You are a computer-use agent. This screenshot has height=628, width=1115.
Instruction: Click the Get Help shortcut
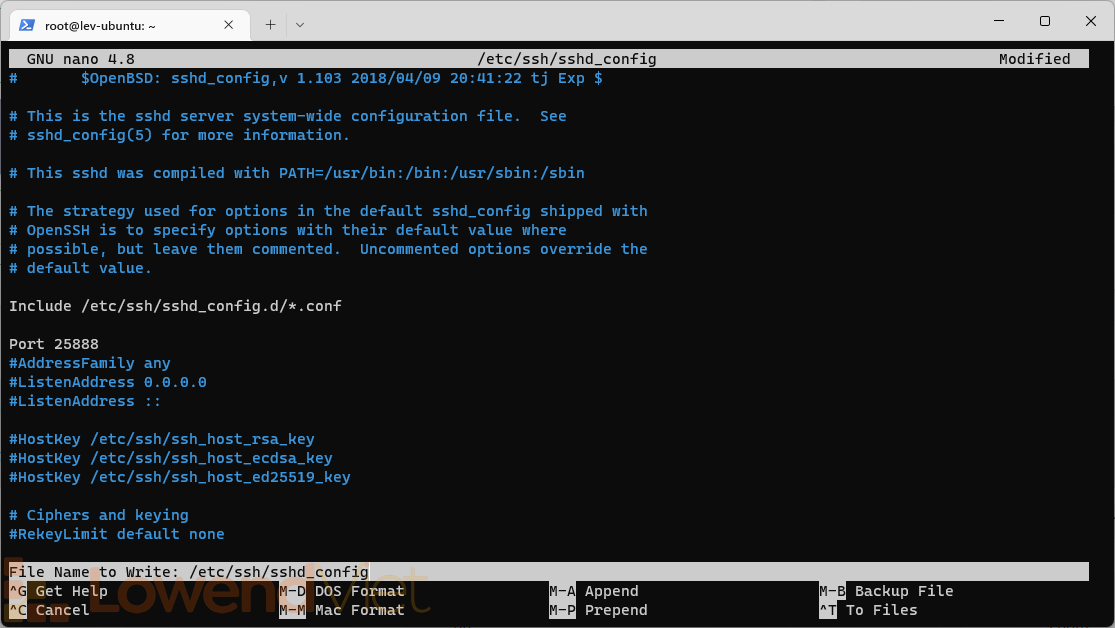click(x=60, y=591)
